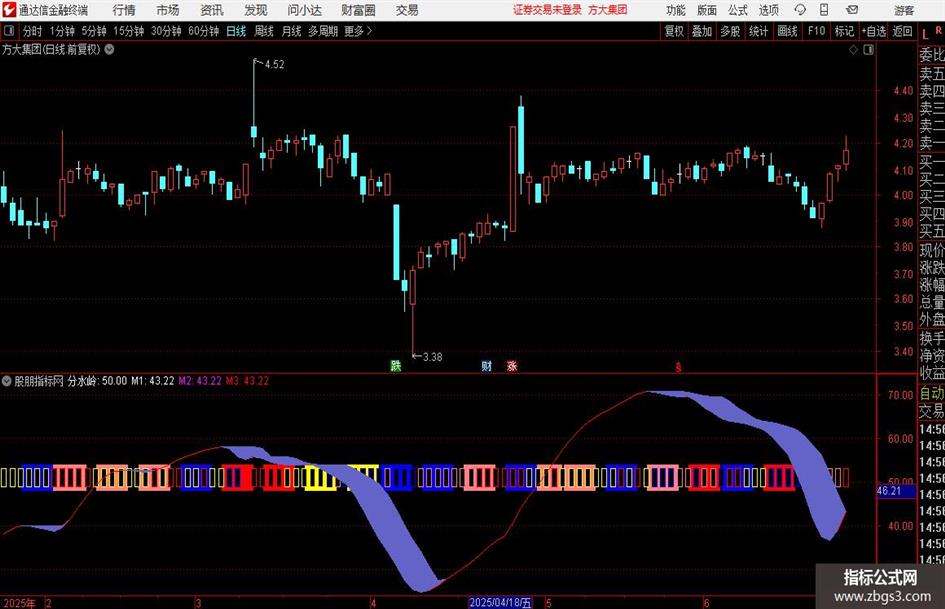The height and width of the screenshot is (609, 945).
Task: Click the 3.38 low price label
Action: 432,357
